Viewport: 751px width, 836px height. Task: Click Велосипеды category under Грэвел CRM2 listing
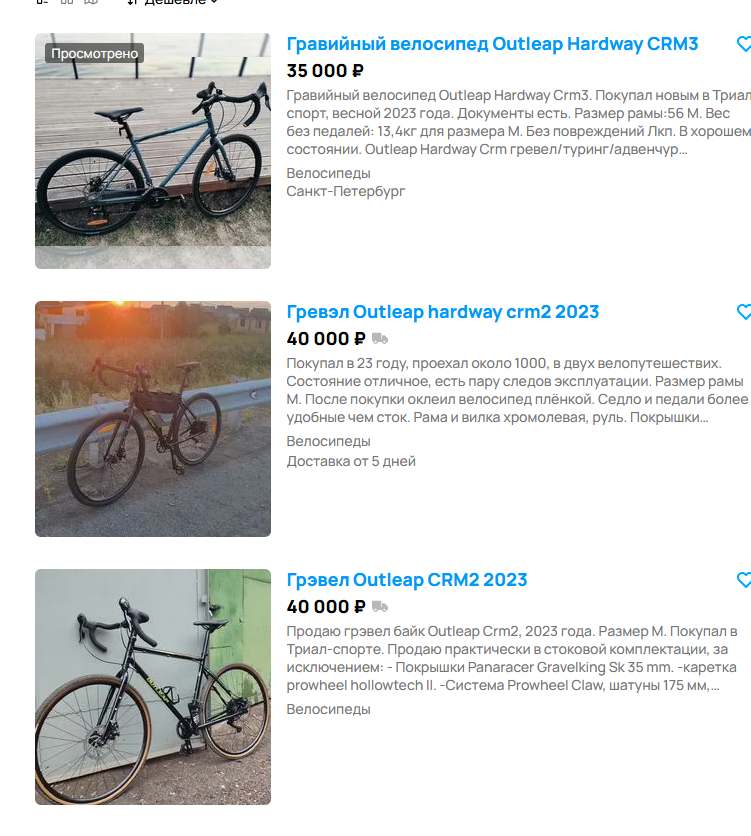[328, 709]
